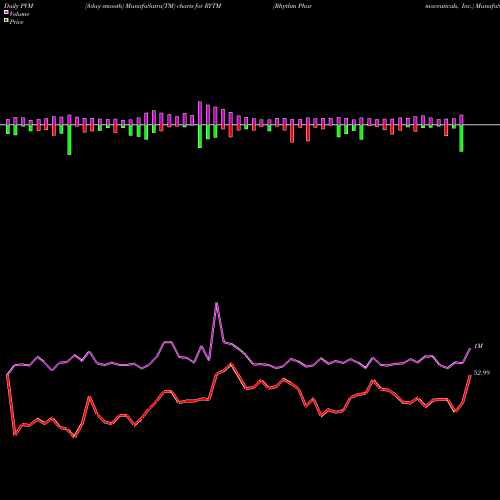
Task: Click the end of the red price line
Action: pos(470,376)
